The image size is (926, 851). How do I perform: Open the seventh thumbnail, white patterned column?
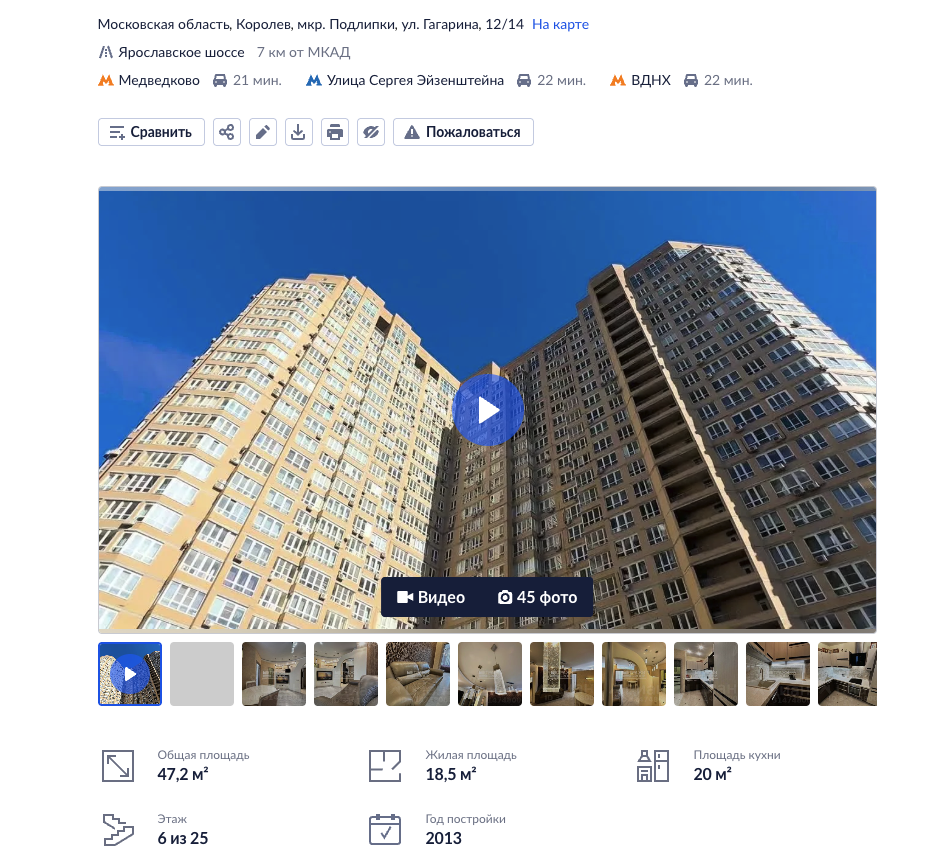tap(562, 674)
